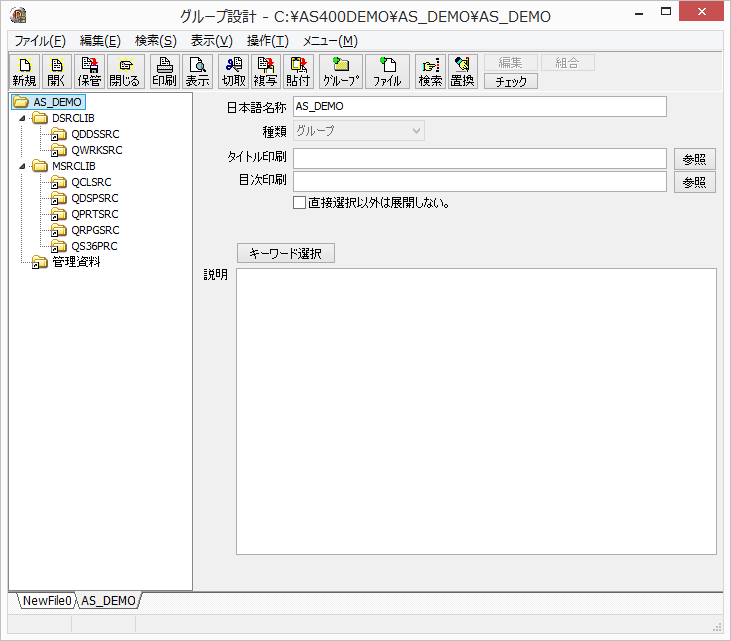Image resolution: width=731 pixels, height=641 pixels.
Task: Select the QCLSRC tree item label
Action: [x=91, y=182]
